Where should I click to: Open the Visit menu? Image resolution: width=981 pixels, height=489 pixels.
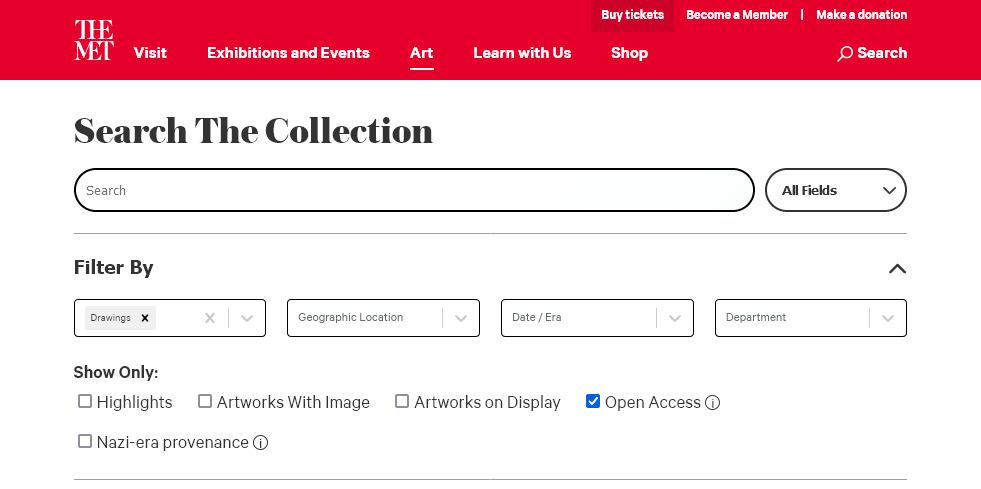[150, 53]
